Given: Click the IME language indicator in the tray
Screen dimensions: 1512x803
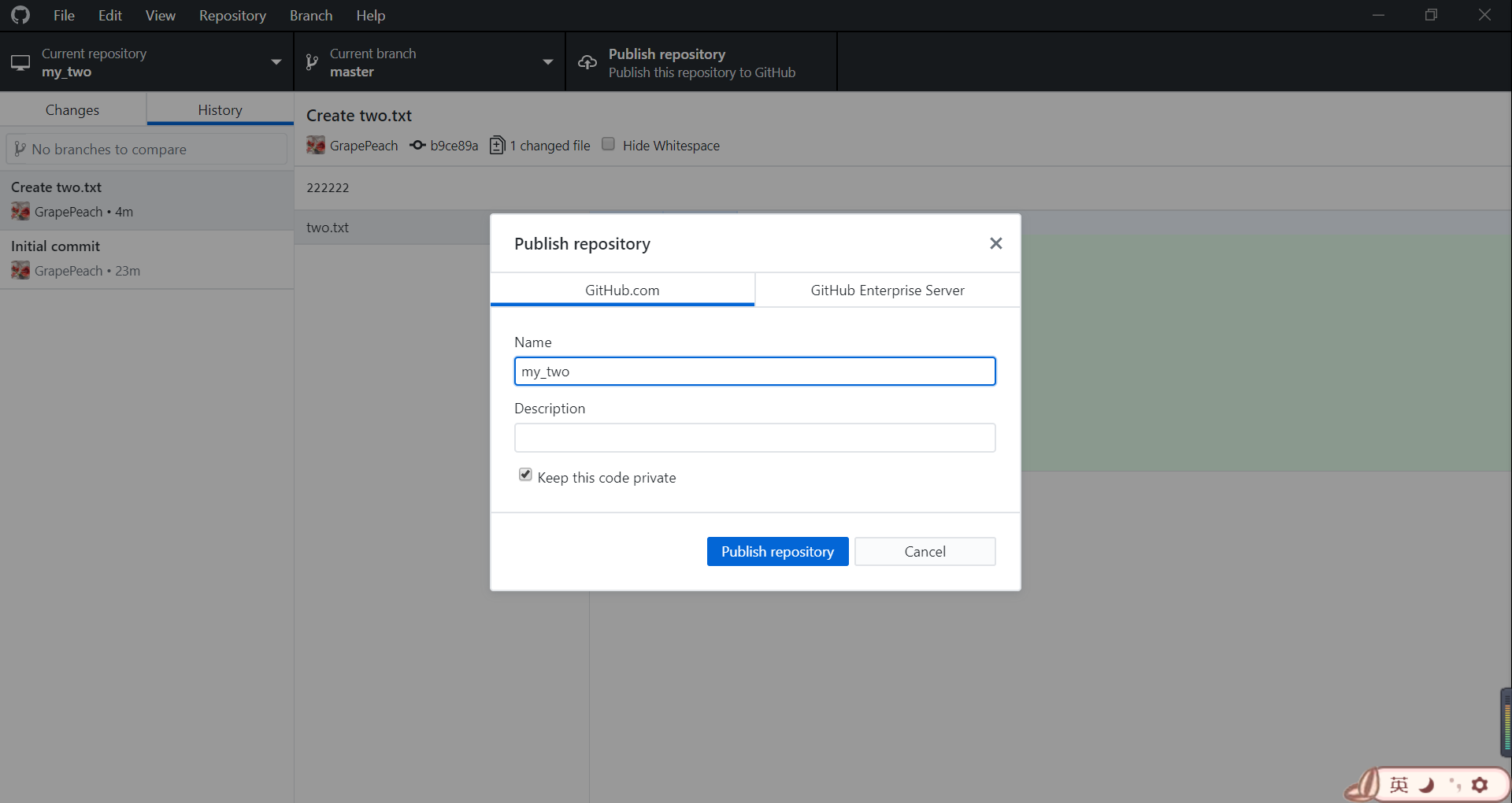Looking at the screenshot, I should click(x=1399, y=785).
